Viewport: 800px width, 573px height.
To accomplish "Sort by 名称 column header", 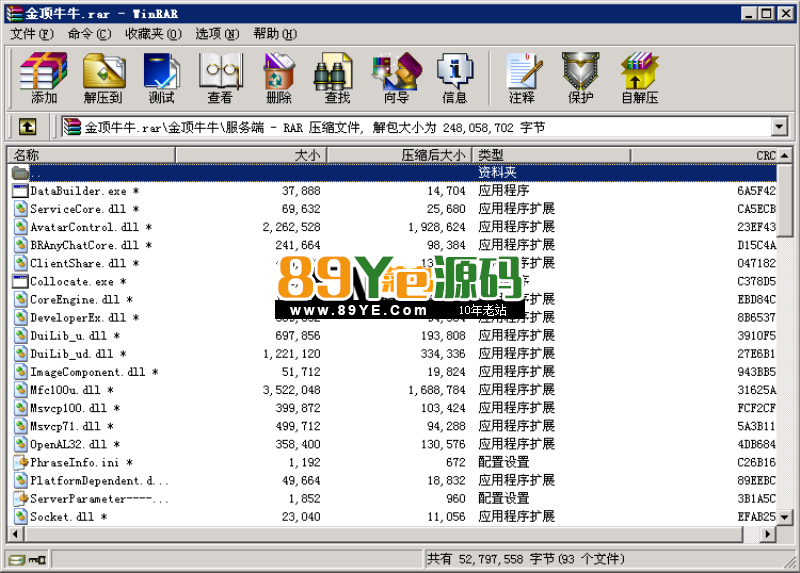I will [91, 155].
